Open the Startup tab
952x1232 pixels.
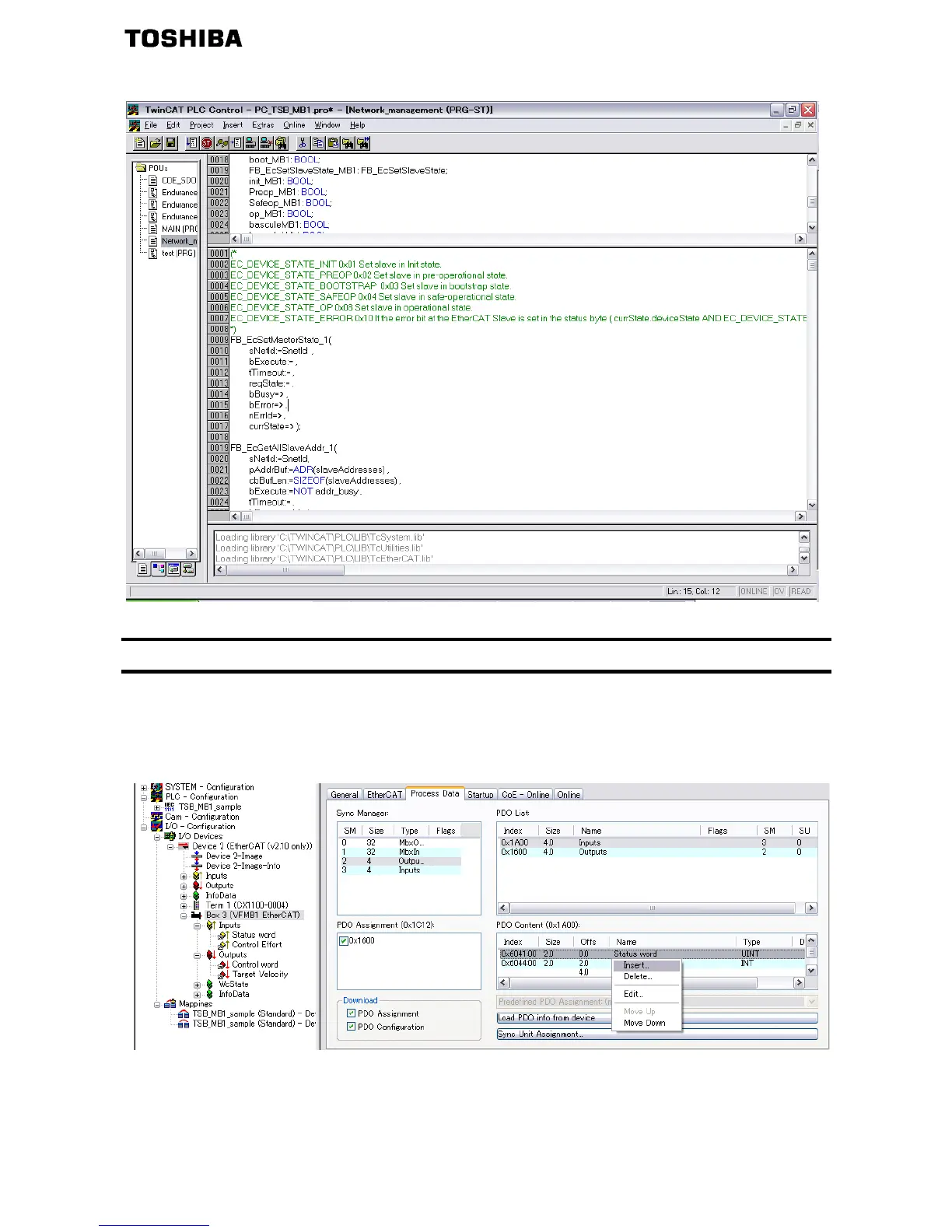(481, 795)
